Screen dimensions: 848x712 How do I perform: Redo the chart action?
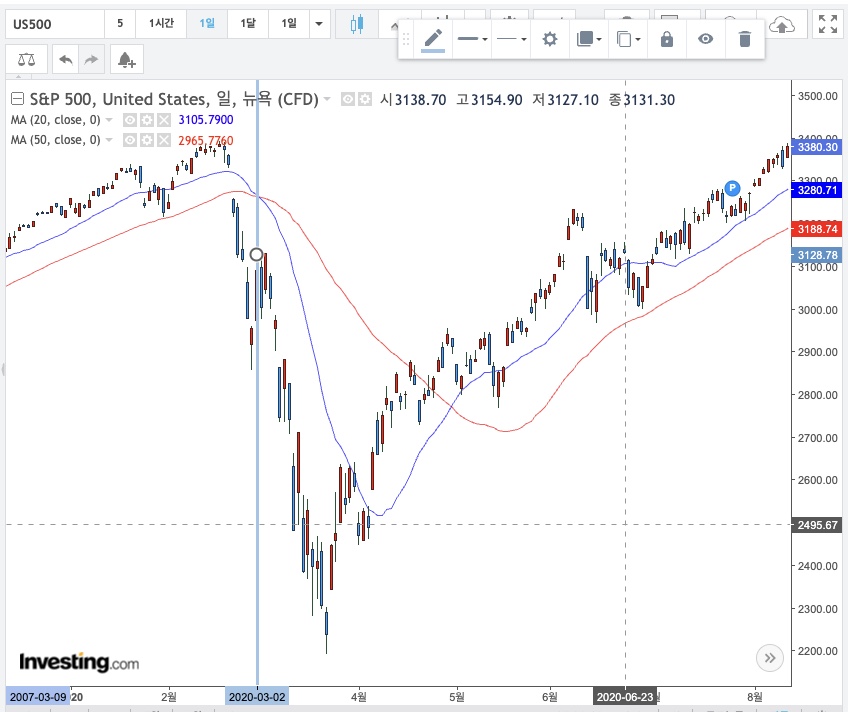coord(91,59)
